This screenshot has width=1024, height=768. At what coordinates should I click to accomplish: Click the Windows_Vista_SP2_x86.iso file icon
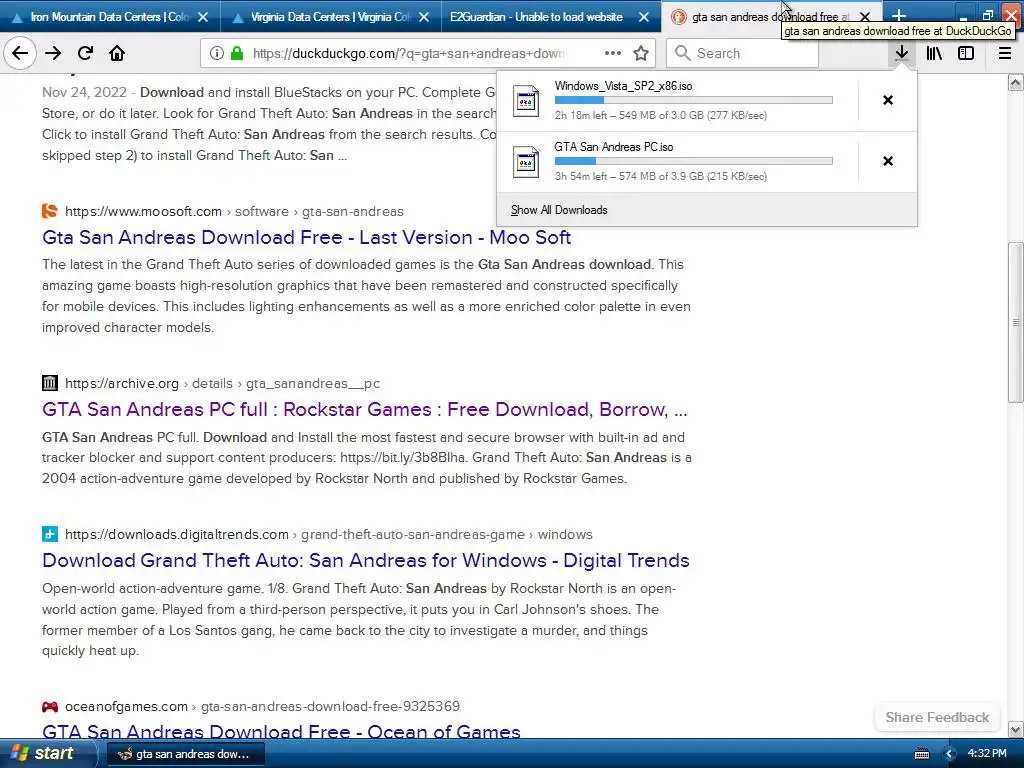[x=526, y=101]
